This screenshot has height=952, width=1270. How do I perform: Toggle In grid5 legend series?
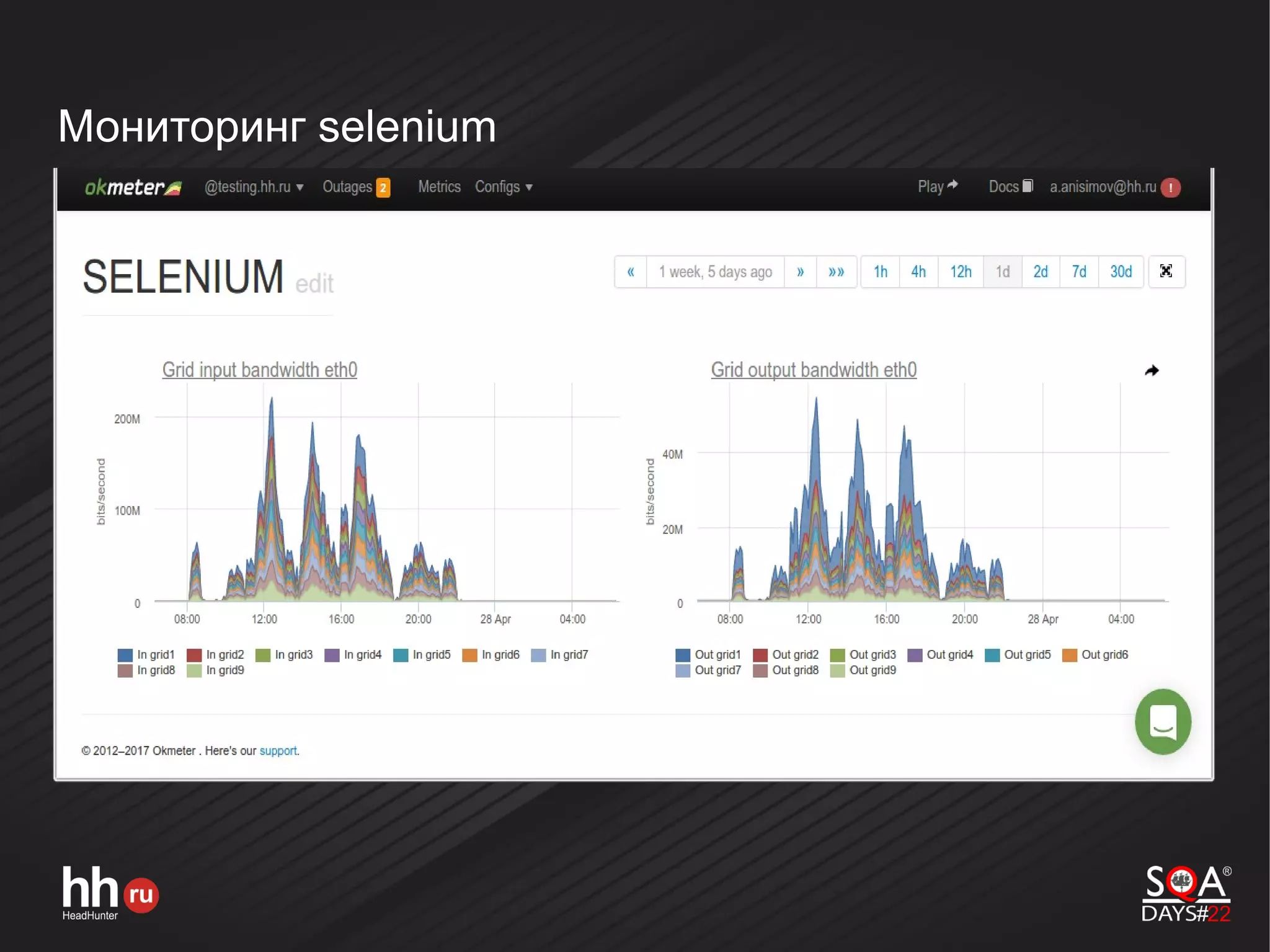422,655
